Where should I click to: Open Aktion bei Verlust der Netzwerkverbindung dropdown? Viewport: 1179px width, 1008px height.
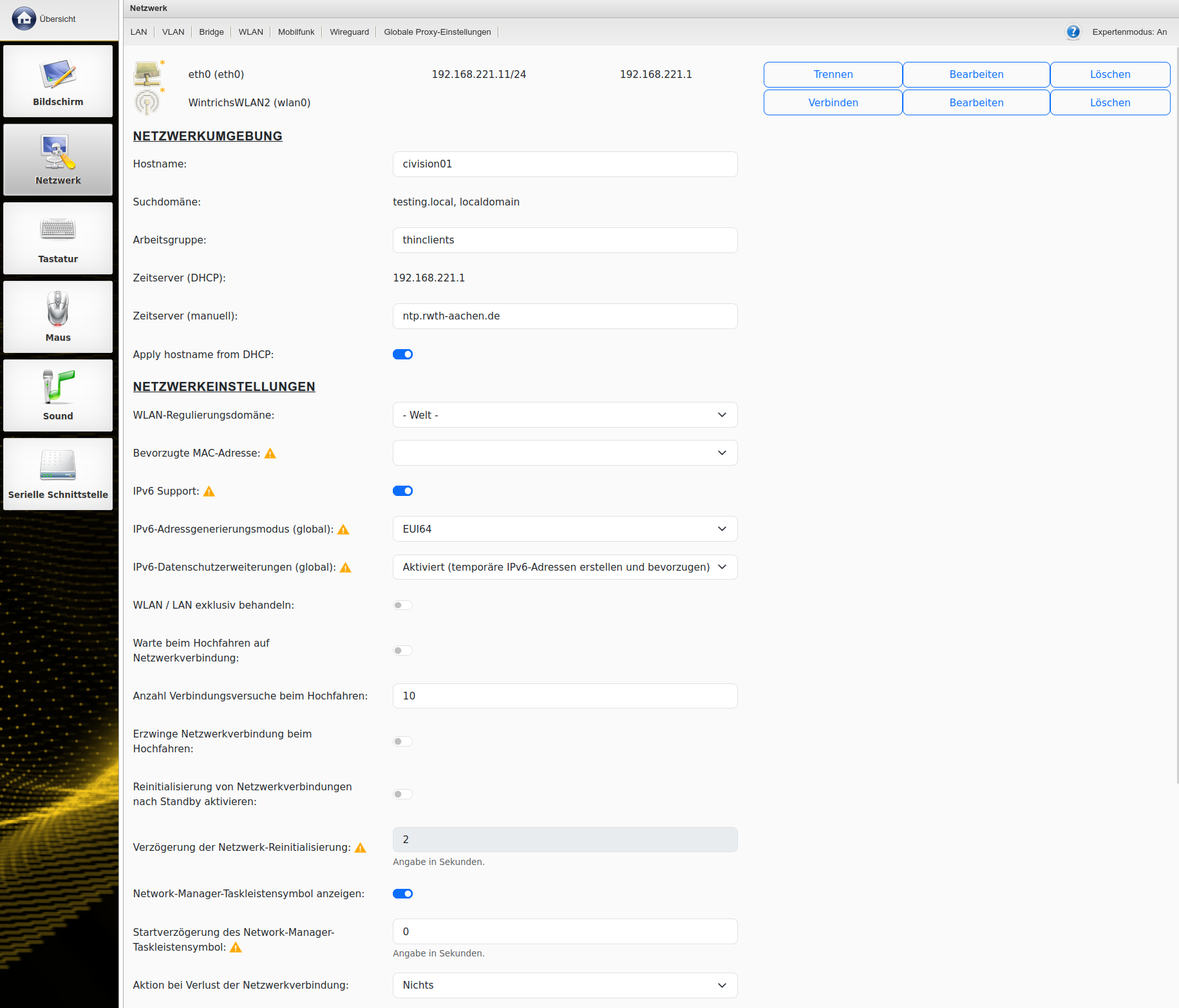pos(565,985)
